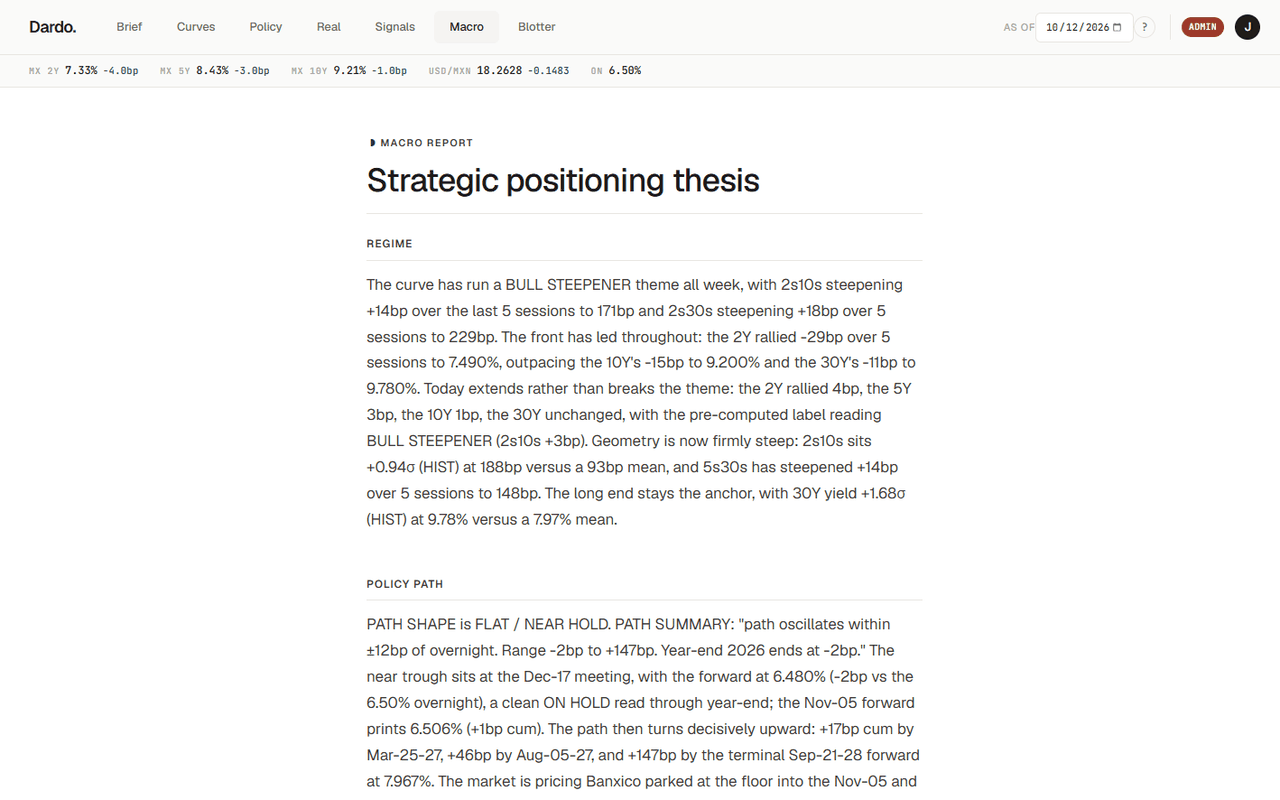Viewport: 1280px width, 800px height.
Task: Click the MX 5Y ticker quote
Action: click(215, 71)
